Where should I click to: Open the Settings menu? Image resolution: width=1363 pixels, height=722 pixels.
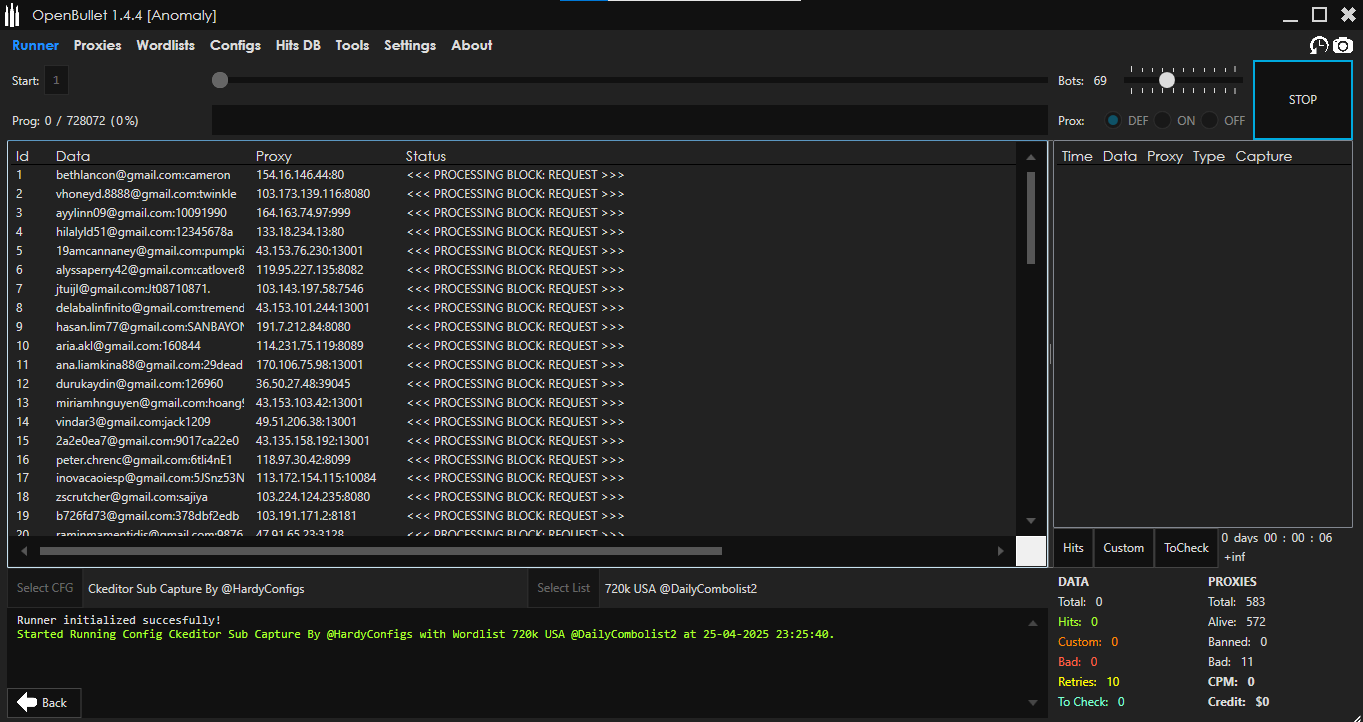[410, 45]
